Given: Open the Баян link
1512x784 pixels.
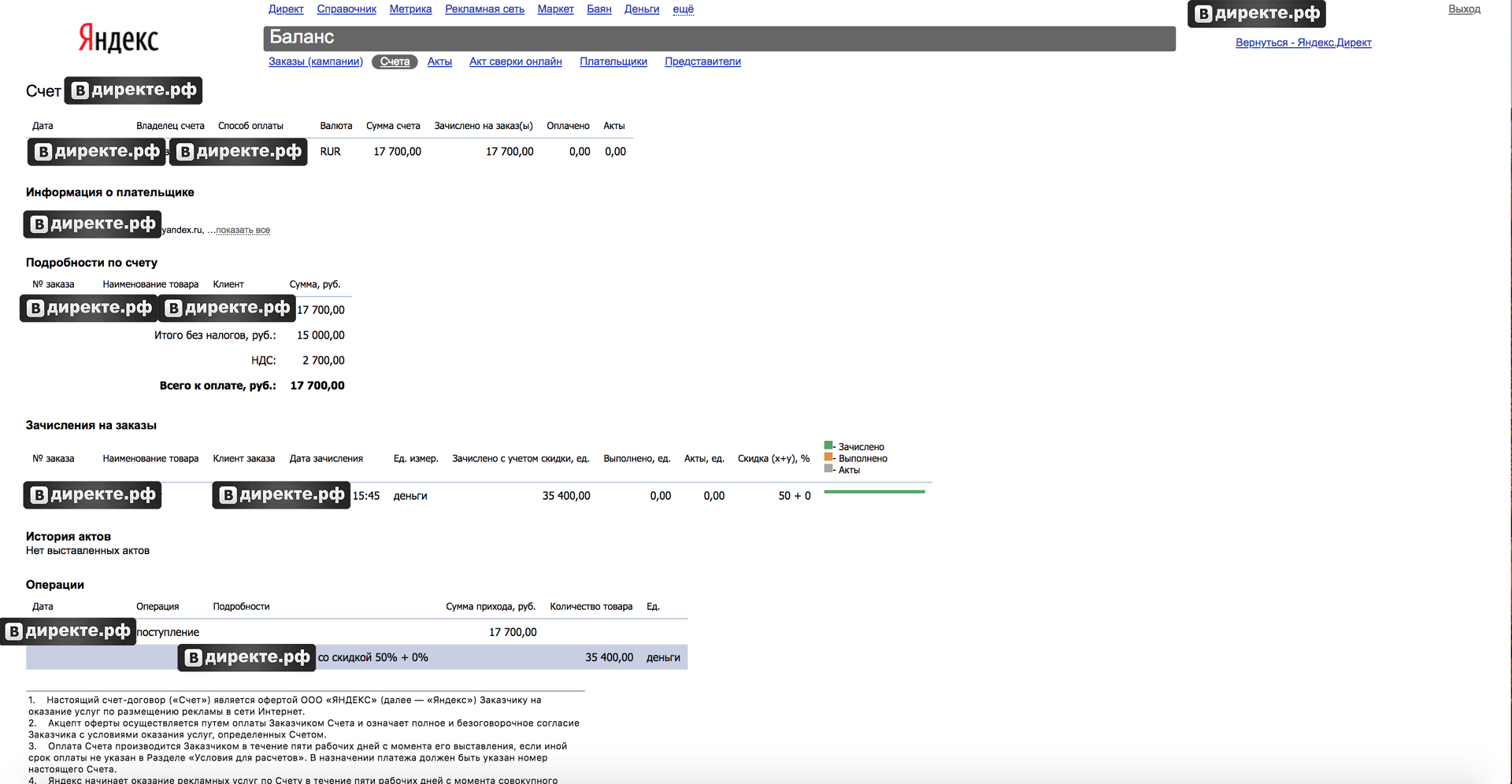Looking at the screenshot, I should coord(598,9).
